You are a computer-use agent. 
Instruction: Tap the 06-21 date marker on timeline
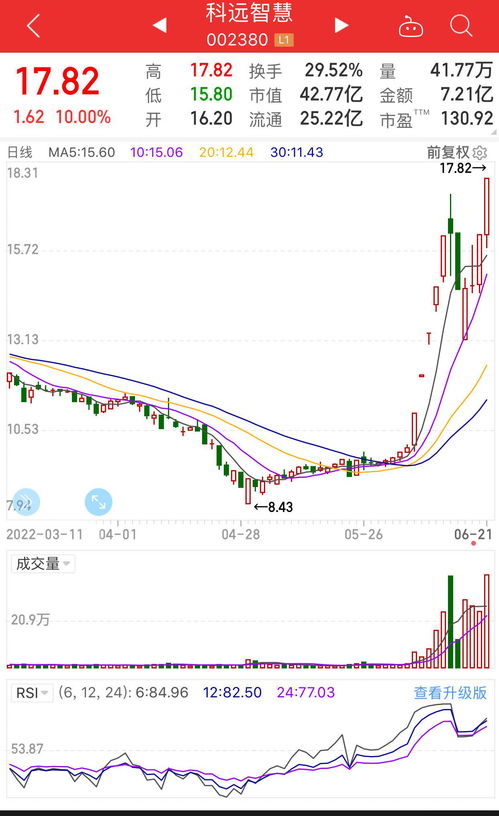click(472, 534)
